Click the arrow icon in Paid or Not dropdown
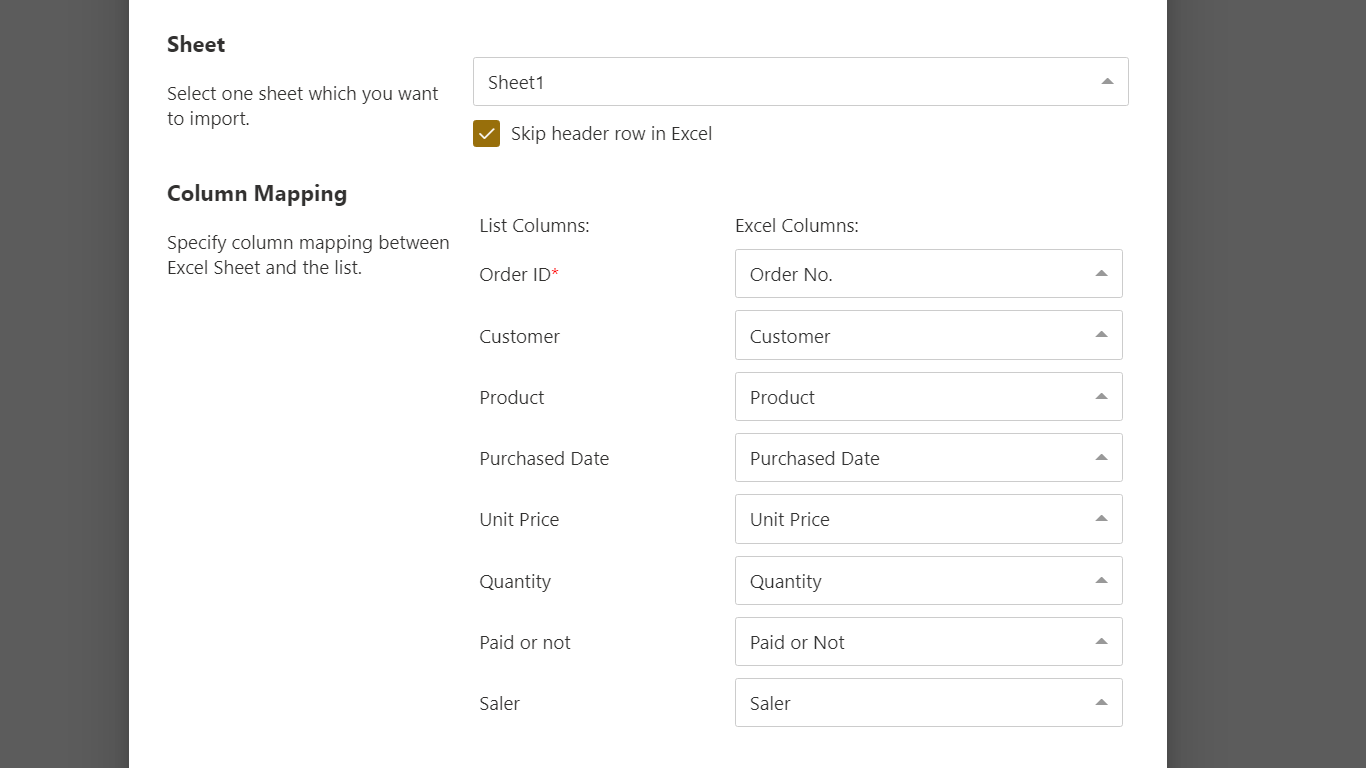The height and width of the screenshot is (768, 1366). [1101, 642]
